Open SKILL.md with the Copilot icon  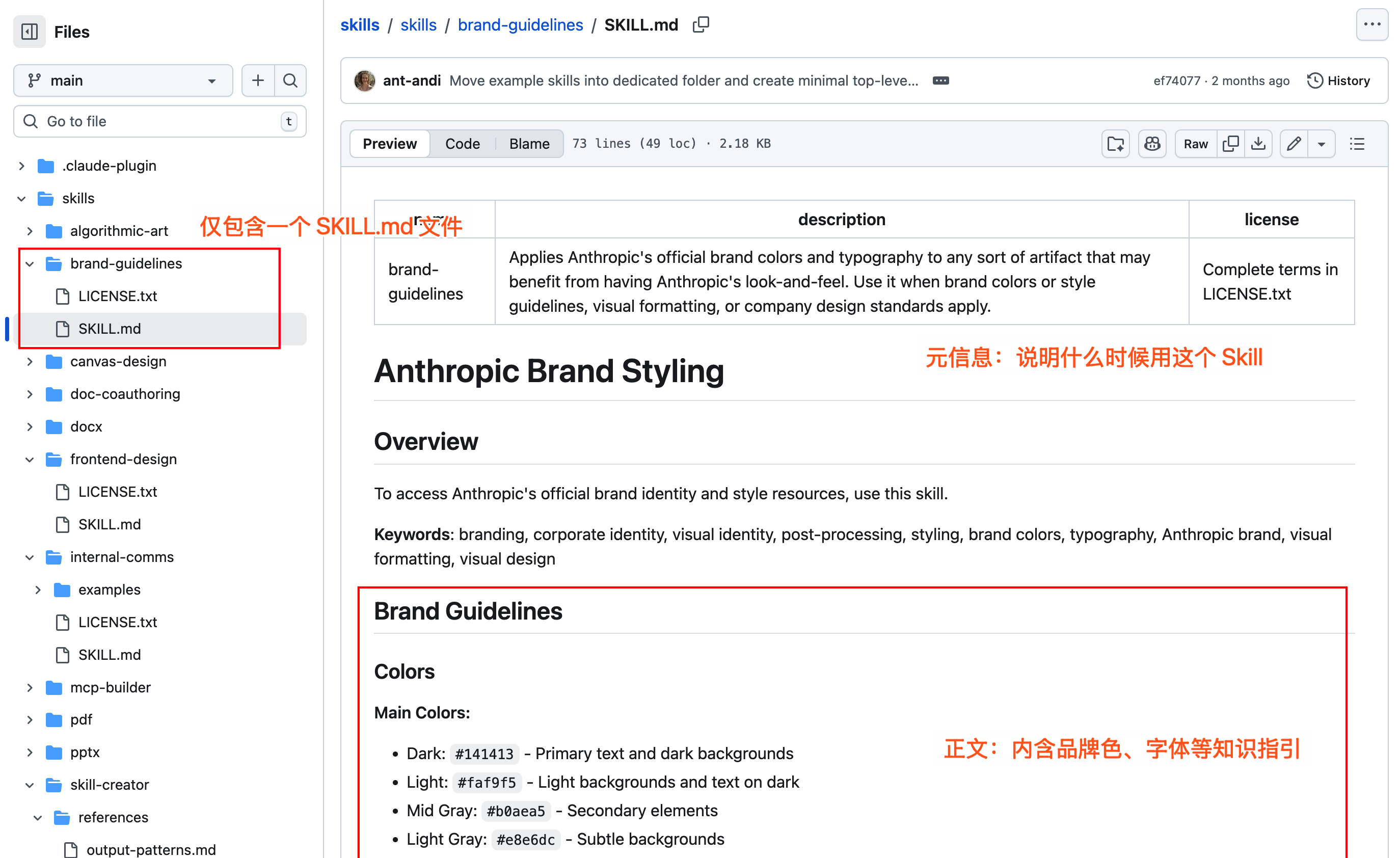1152,144
